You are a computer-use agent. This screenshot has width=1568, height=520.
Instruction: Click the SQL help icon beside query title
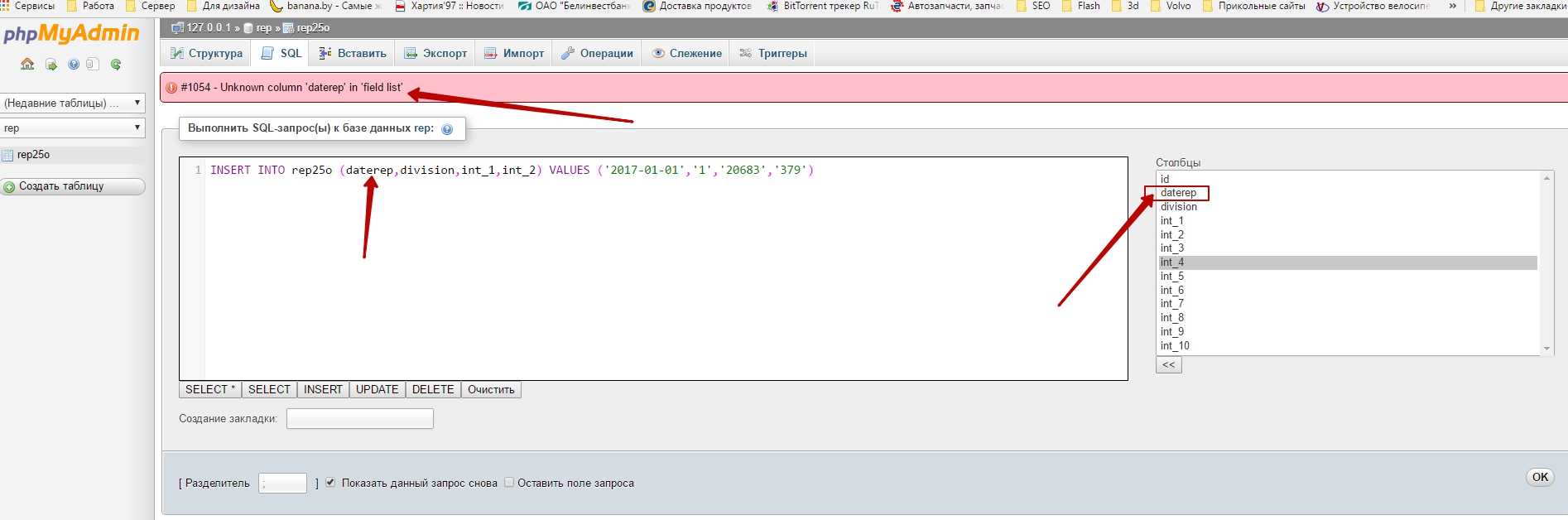tap(447, 129)
